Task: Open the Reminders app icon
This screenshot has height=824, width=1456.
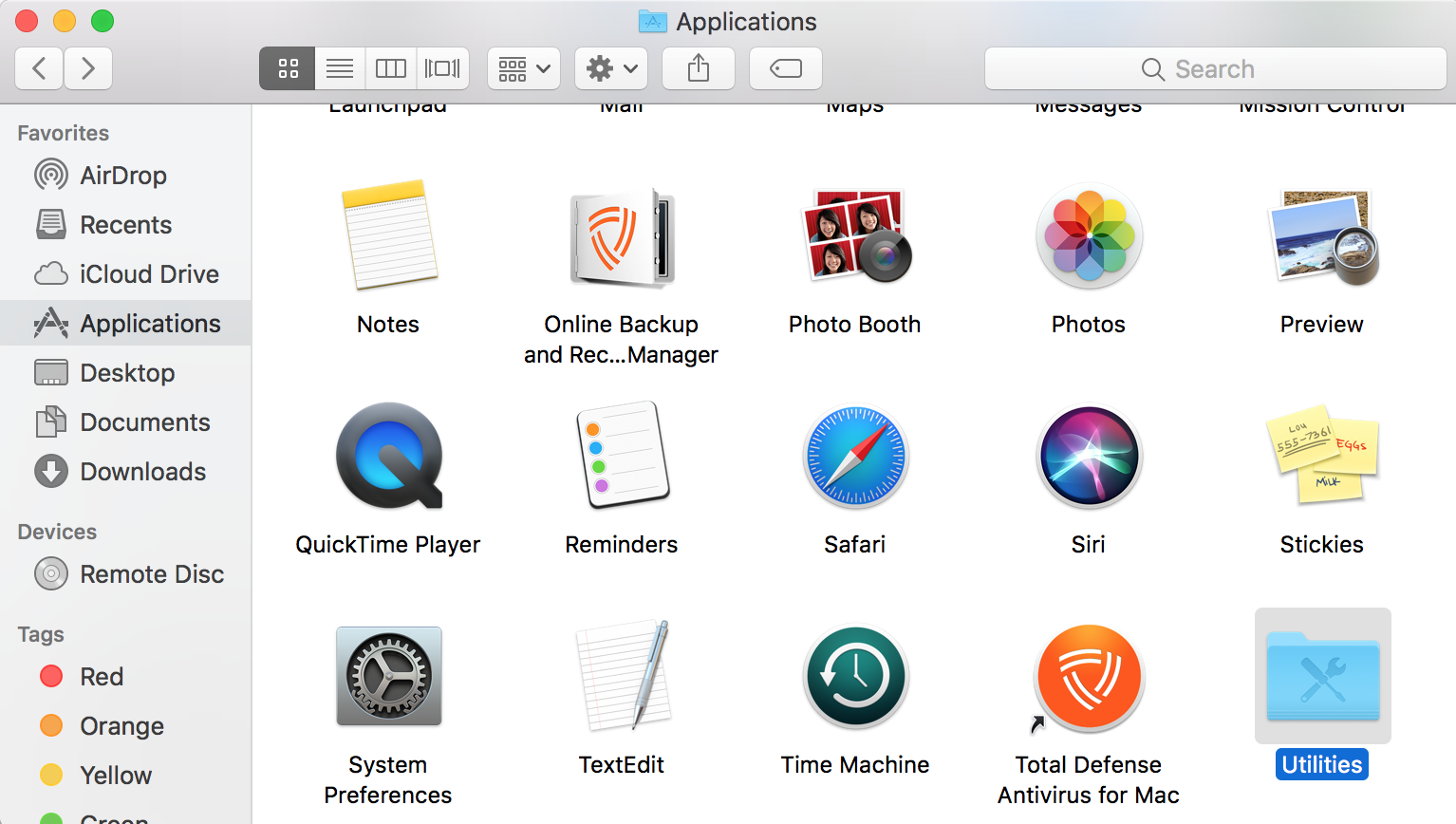Action: coord(622,456)
